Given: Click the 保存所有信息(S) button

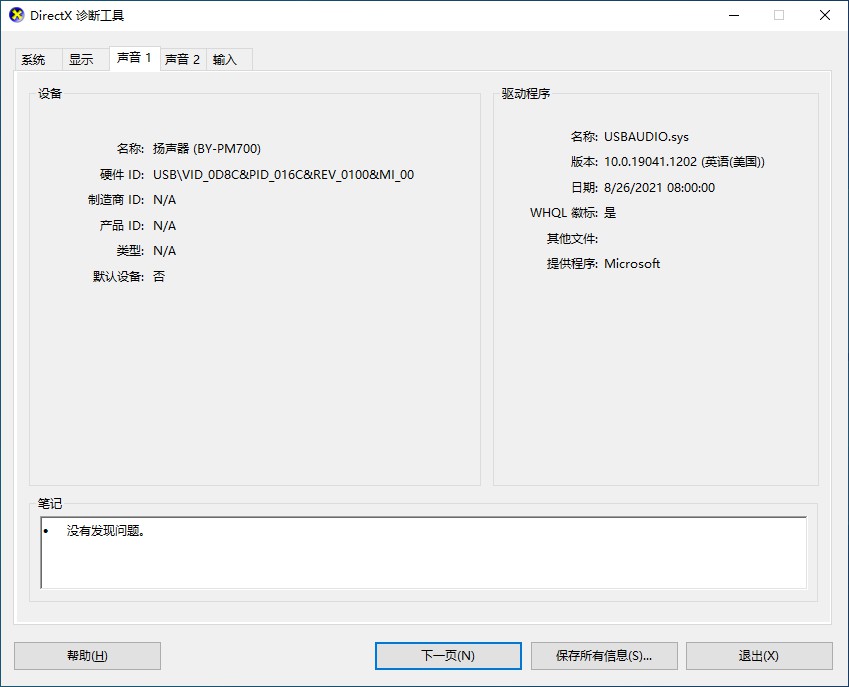Looking at the screenshot, I should (604, 656).
